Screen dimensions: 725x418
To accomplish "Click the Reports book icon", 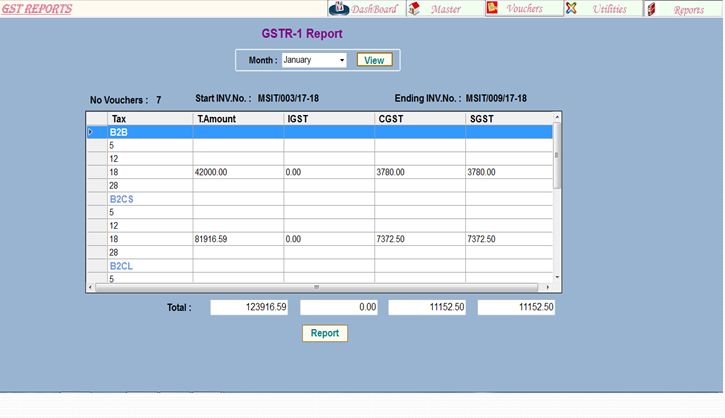I will click(x=651, y=9).
